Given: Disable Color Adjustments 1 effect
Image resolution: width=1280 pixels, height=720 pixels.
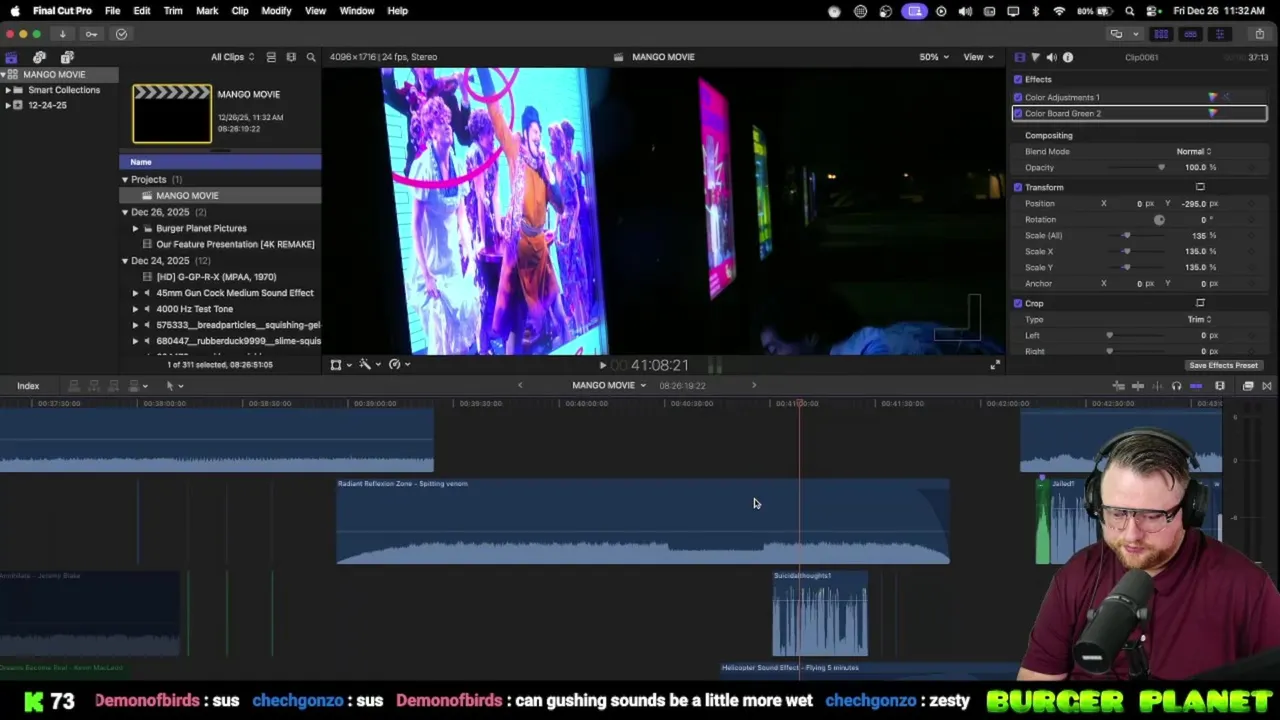Looking at the screenshot, I should (1018, 97).
